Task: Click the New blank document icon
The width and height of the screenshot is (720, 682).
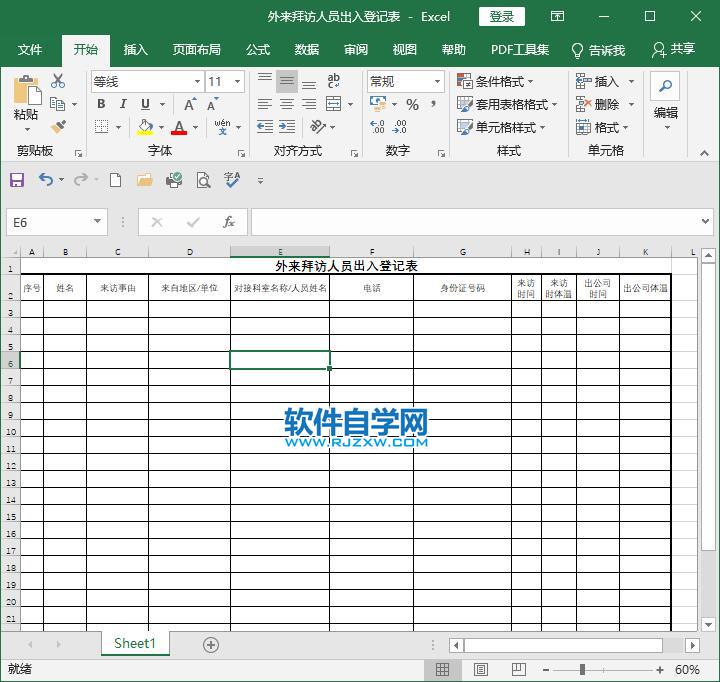Action: click(115, 180)
